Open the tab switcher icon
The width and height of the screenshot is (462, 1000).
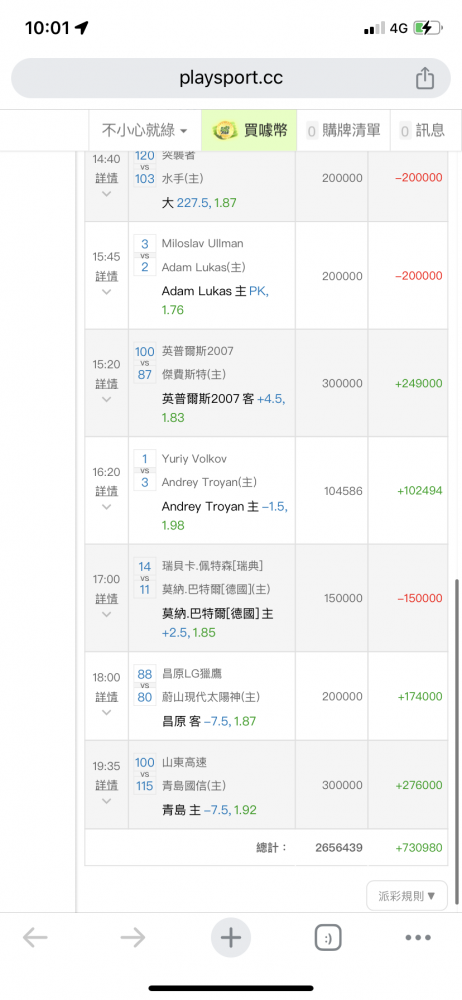point(328,938)
